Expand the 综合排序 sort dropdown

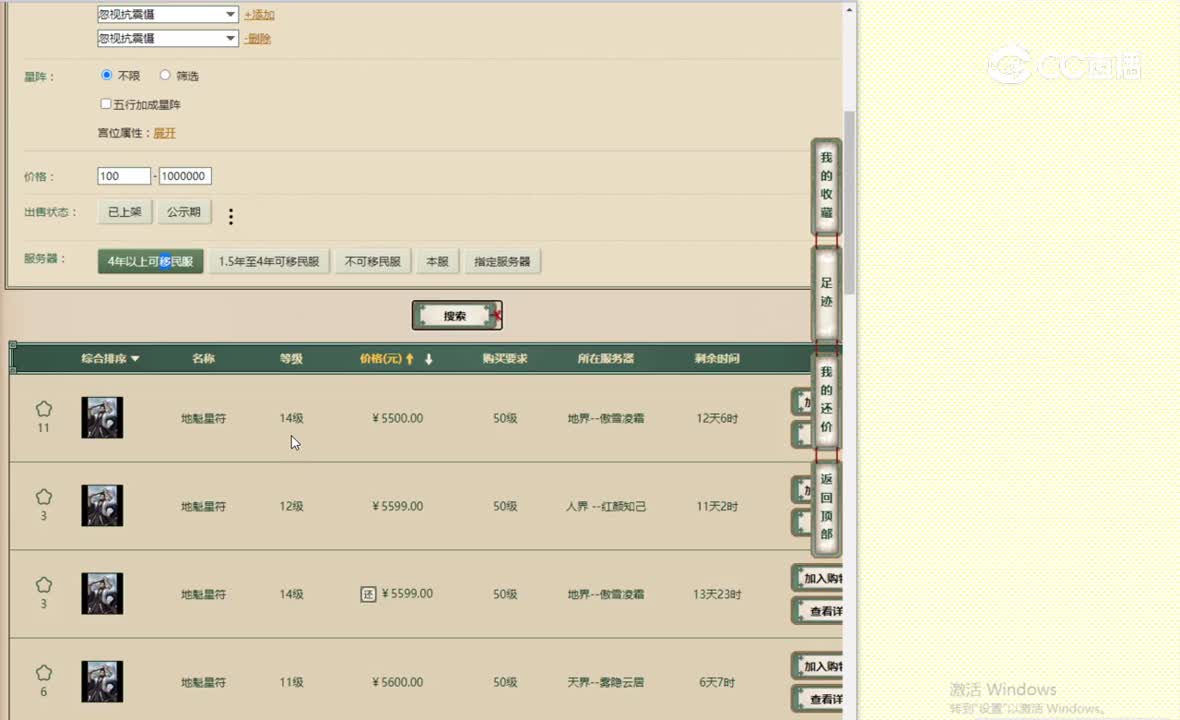click(111, 359)
